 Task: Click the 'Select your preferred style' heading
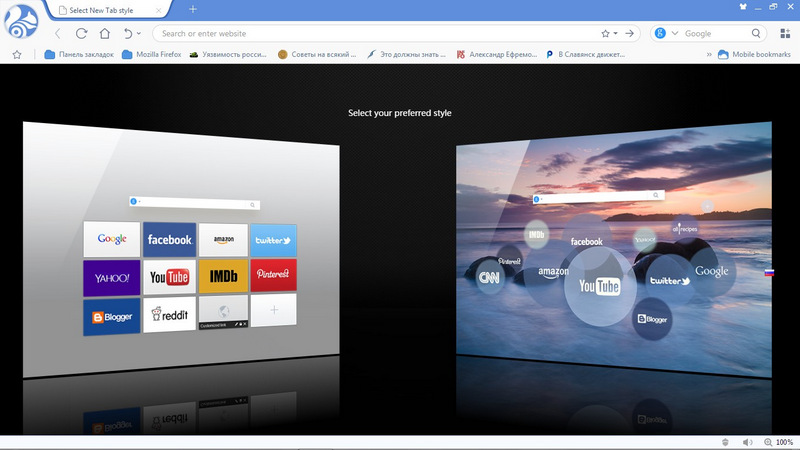click(x=399, y=113)
